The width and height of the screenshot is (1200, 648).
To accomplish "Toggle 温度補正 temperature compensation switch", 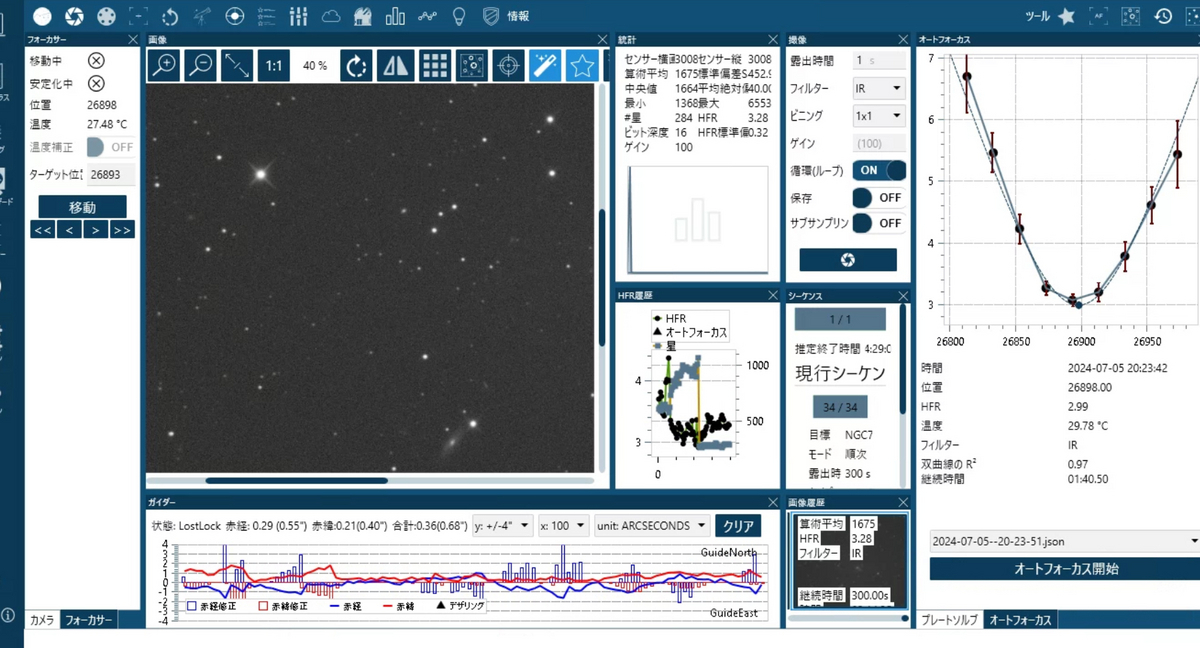I will tap(111, 147).
